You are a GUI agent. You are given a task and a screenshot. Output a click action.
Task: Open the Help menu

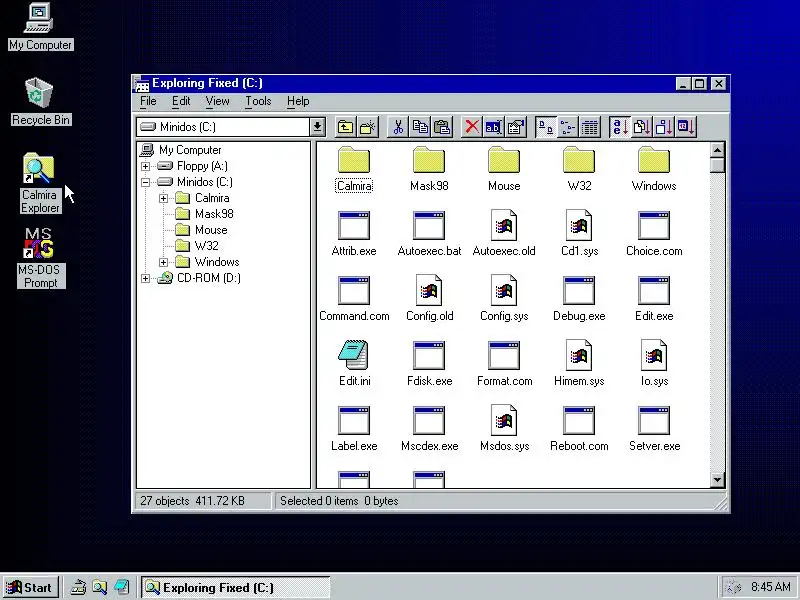point(297,101)
